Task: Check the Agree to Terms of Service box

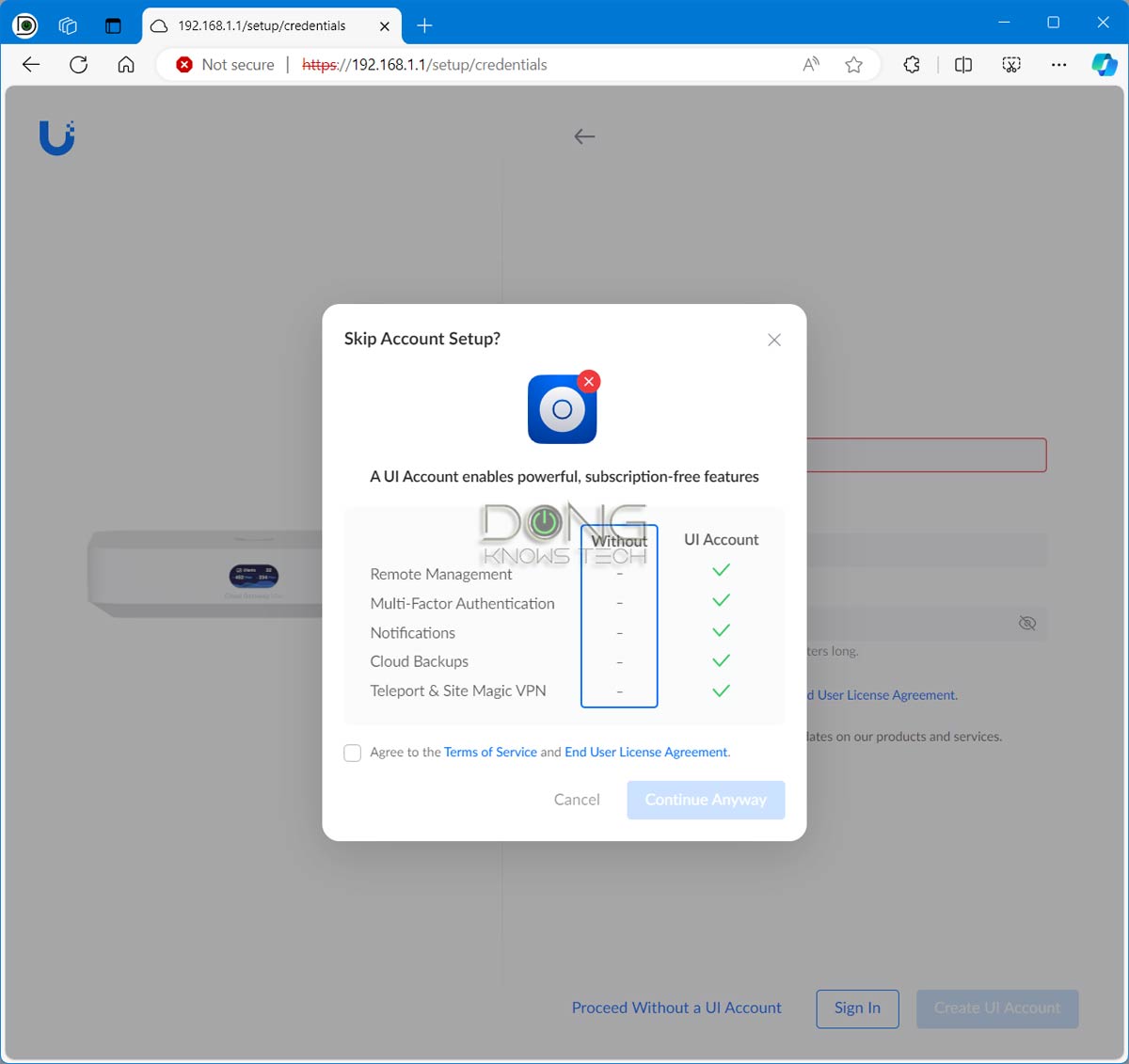Action: (352, 753)
